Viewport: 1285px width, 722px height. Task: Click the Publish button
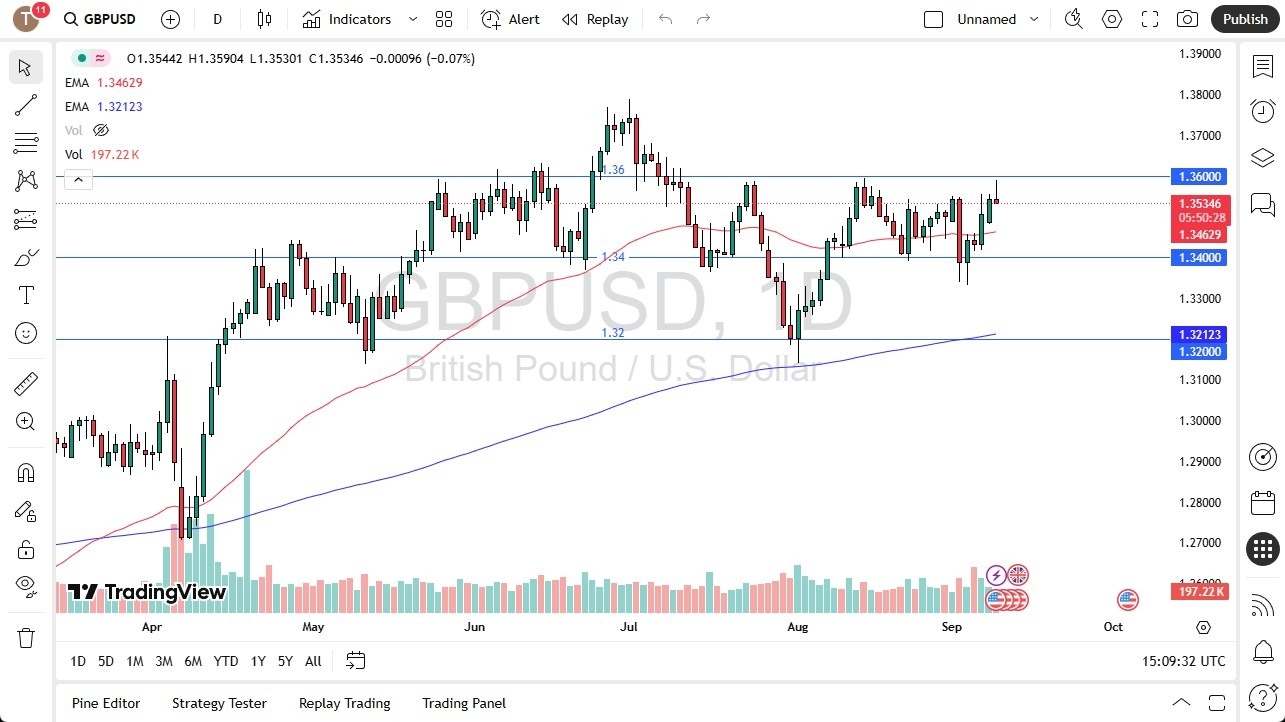click(x=1244, y=19)
